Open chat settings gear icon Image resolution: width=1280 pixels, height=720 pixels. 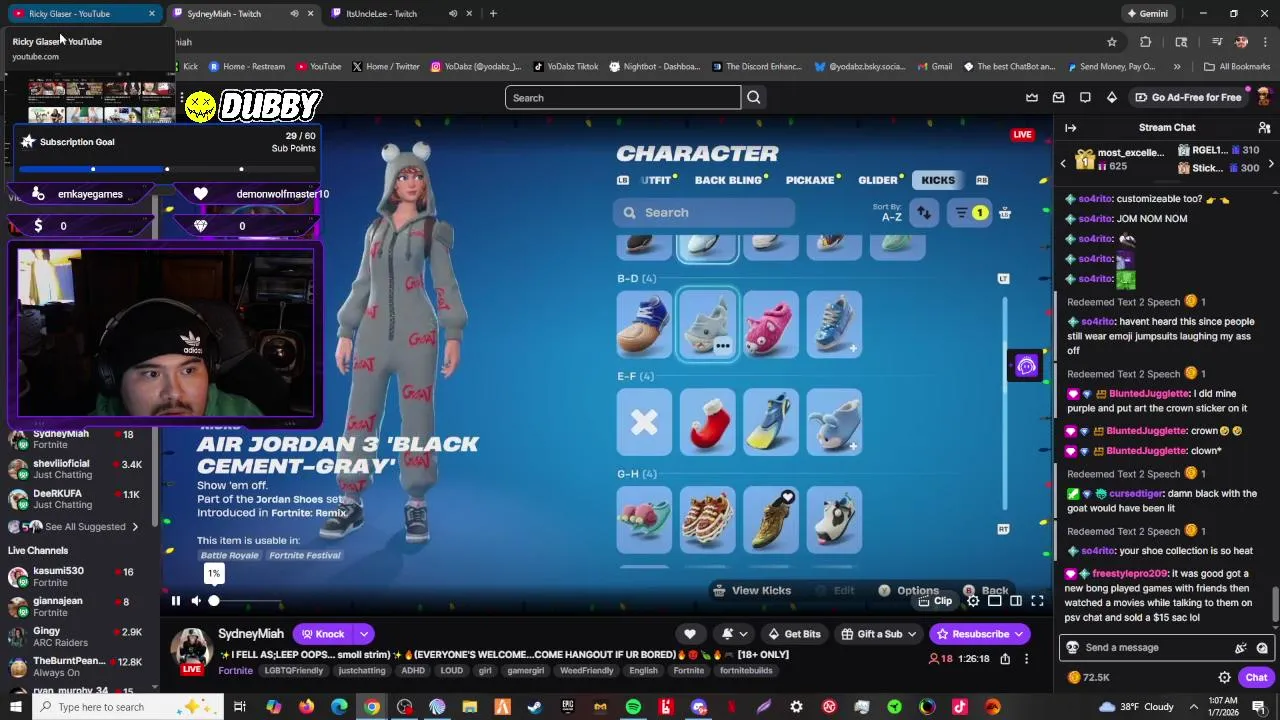click(x=1225, y=677)
